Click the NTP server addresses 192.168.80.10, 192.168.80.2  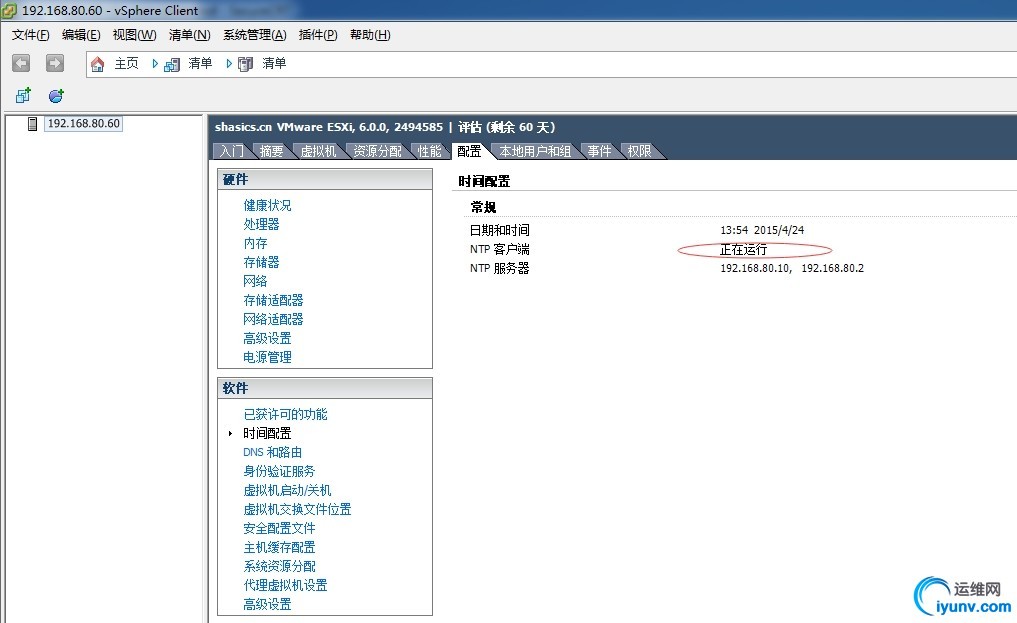tap(792, 268)
